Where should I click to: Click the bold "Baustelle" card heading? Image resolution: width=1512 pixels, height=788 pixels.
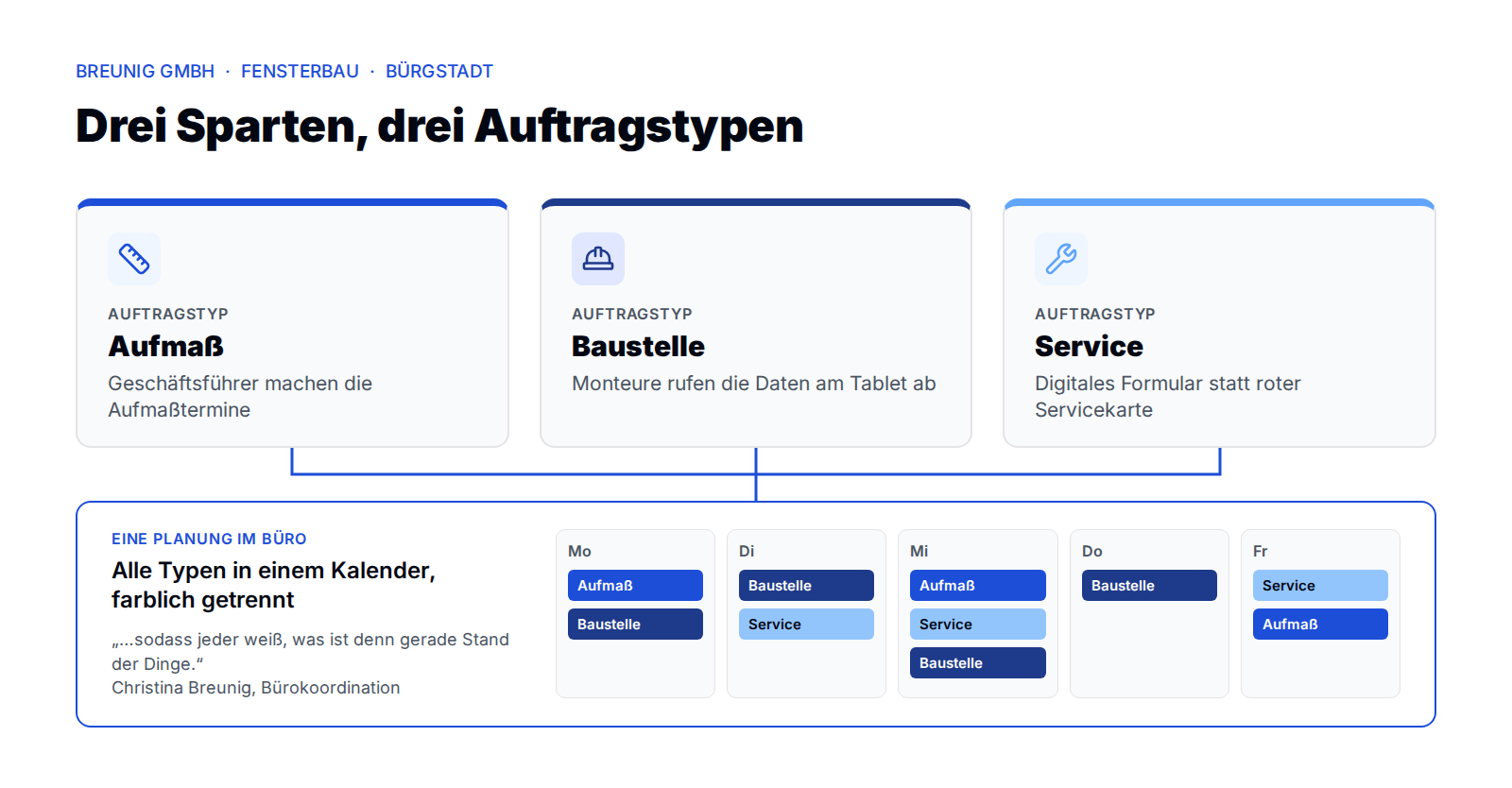[x=638, y=347]
